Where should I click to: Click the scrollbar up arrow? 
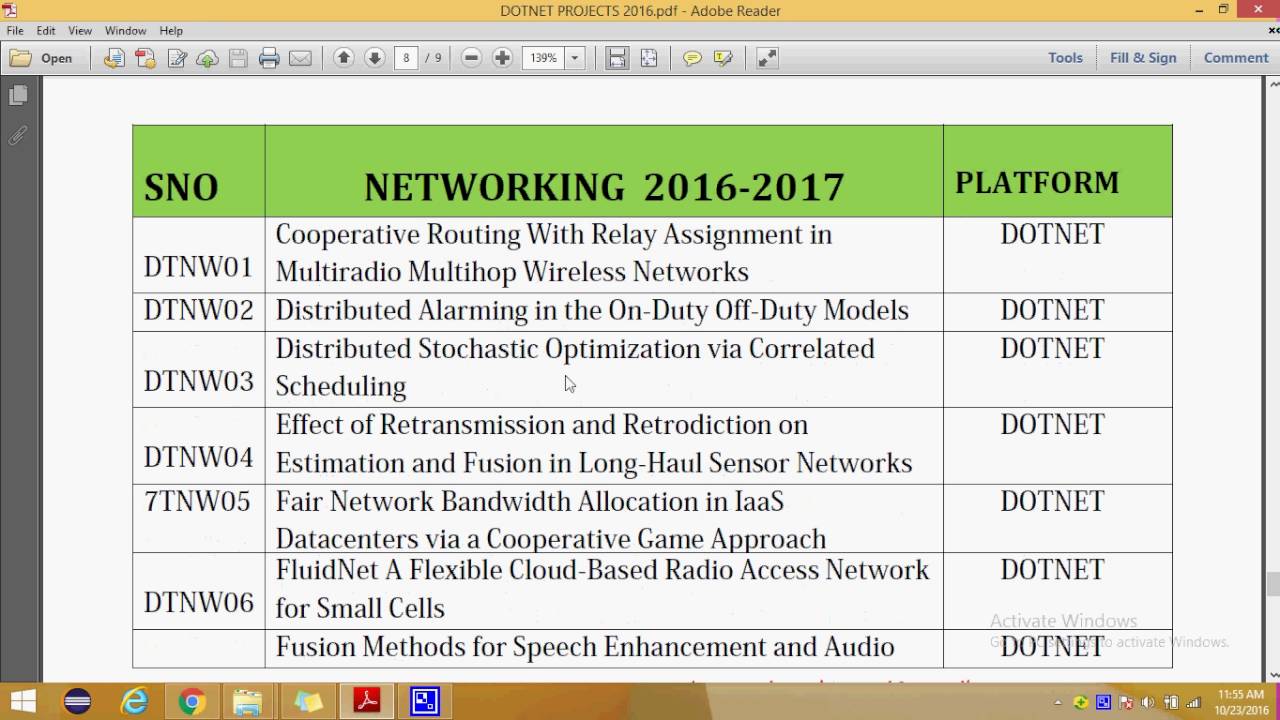pyautogui.click(x=1272, y=84)
